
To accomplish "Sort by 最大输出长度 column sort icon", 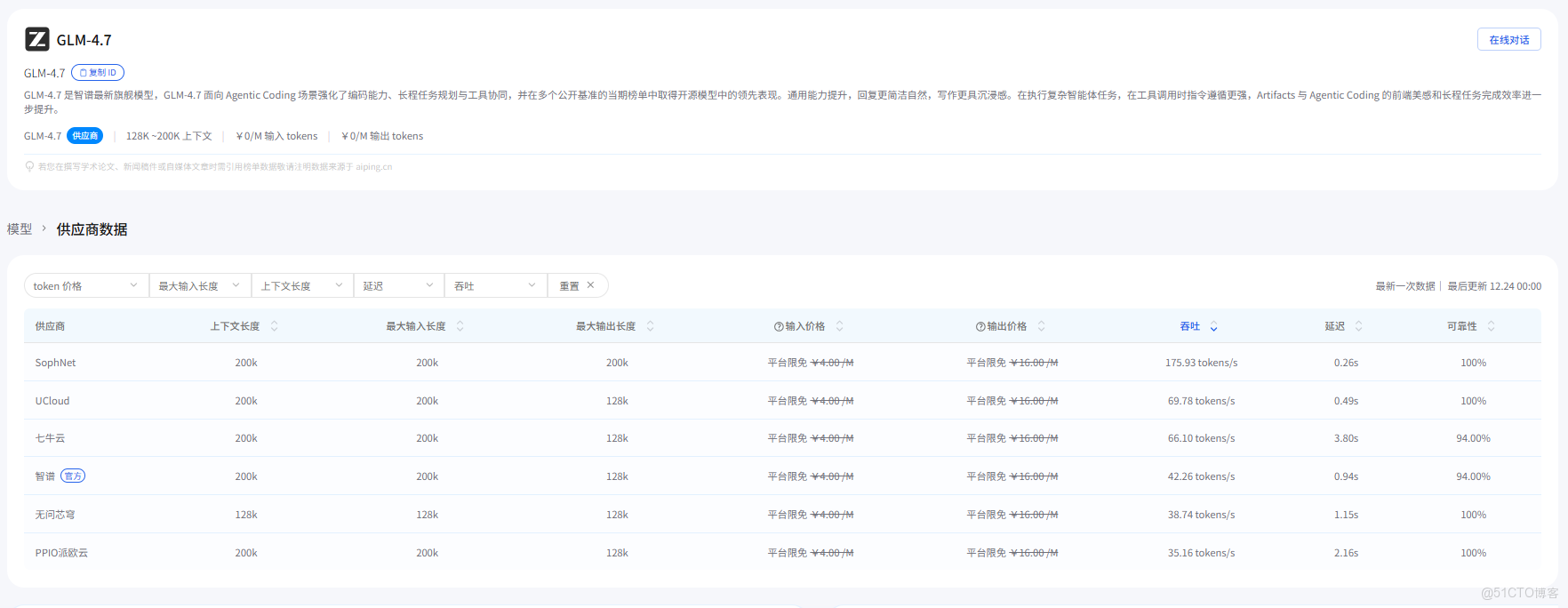I will 651,326.
